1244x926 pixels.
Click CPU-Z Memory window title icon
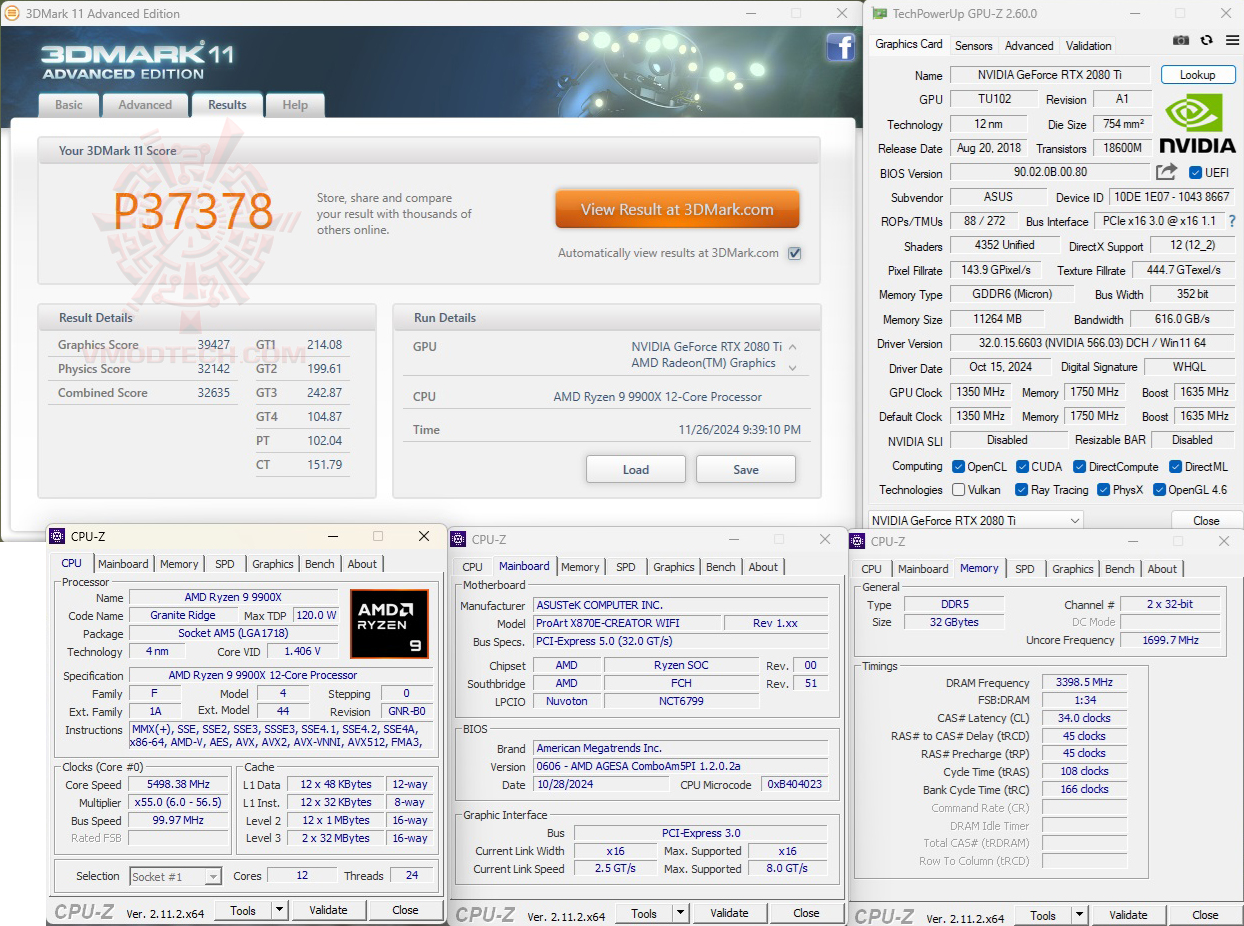click(858, 541)
